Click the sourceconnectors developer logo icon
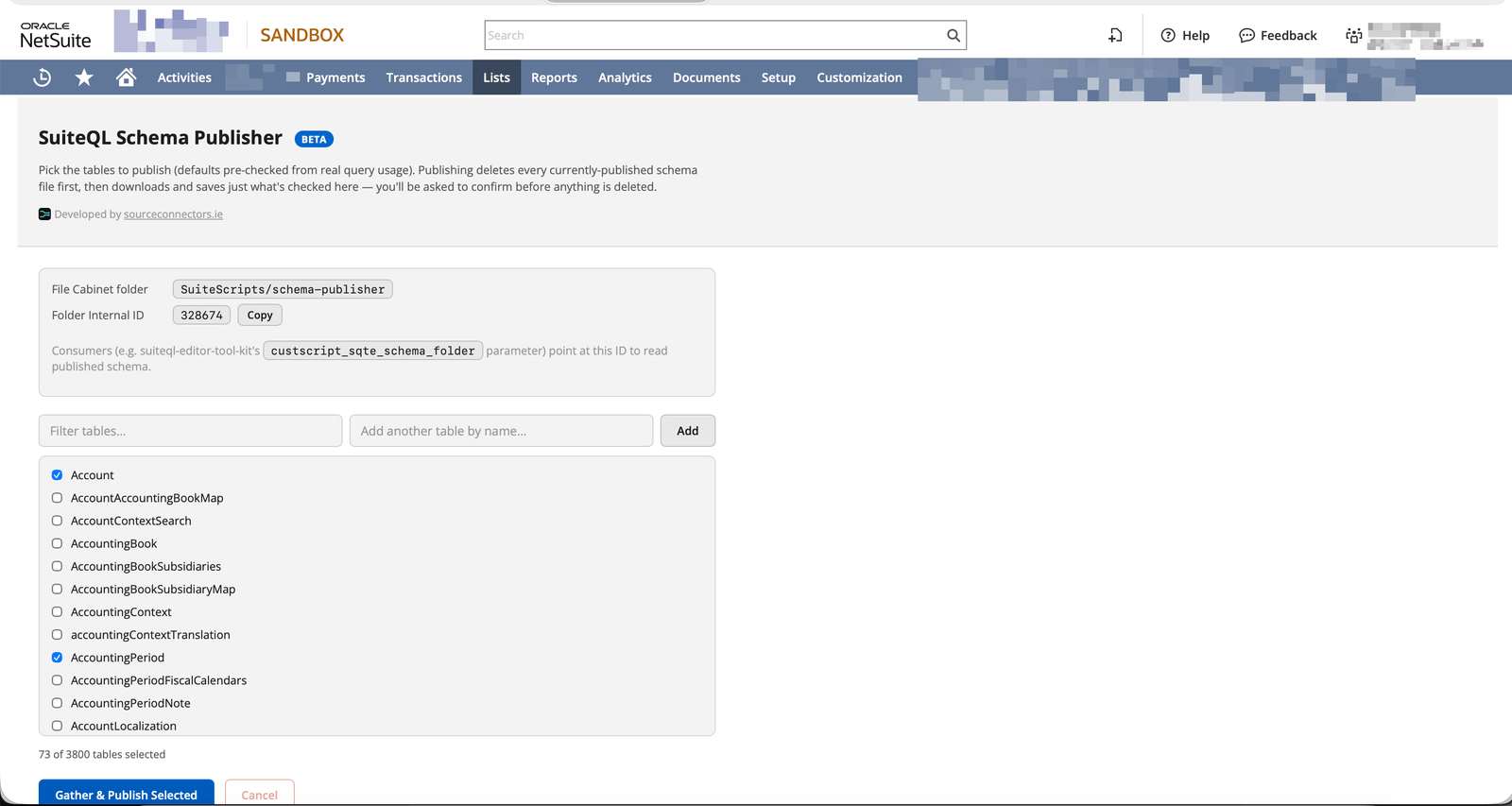This screenshot has width=1512, height=806. point(44,214)
